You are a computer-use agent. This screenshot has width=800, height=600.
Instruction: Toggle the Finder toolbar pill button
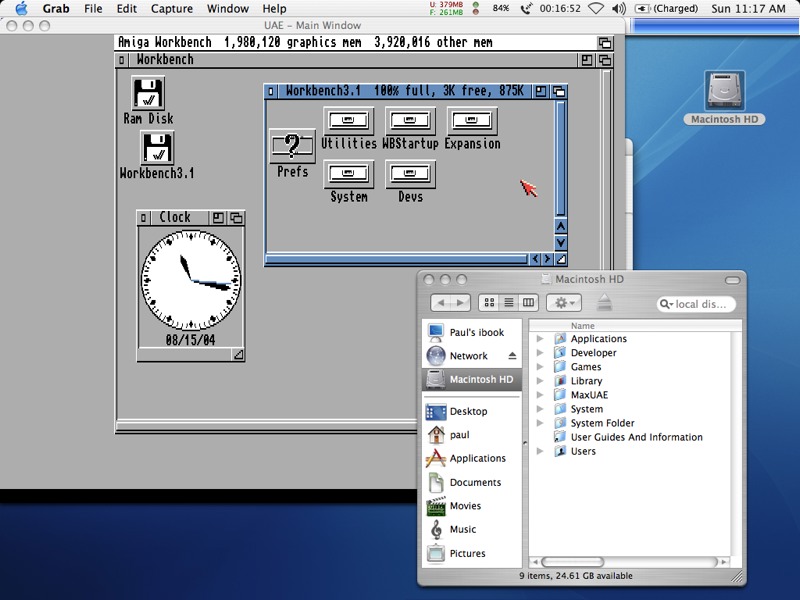click(x=732, y=280)
